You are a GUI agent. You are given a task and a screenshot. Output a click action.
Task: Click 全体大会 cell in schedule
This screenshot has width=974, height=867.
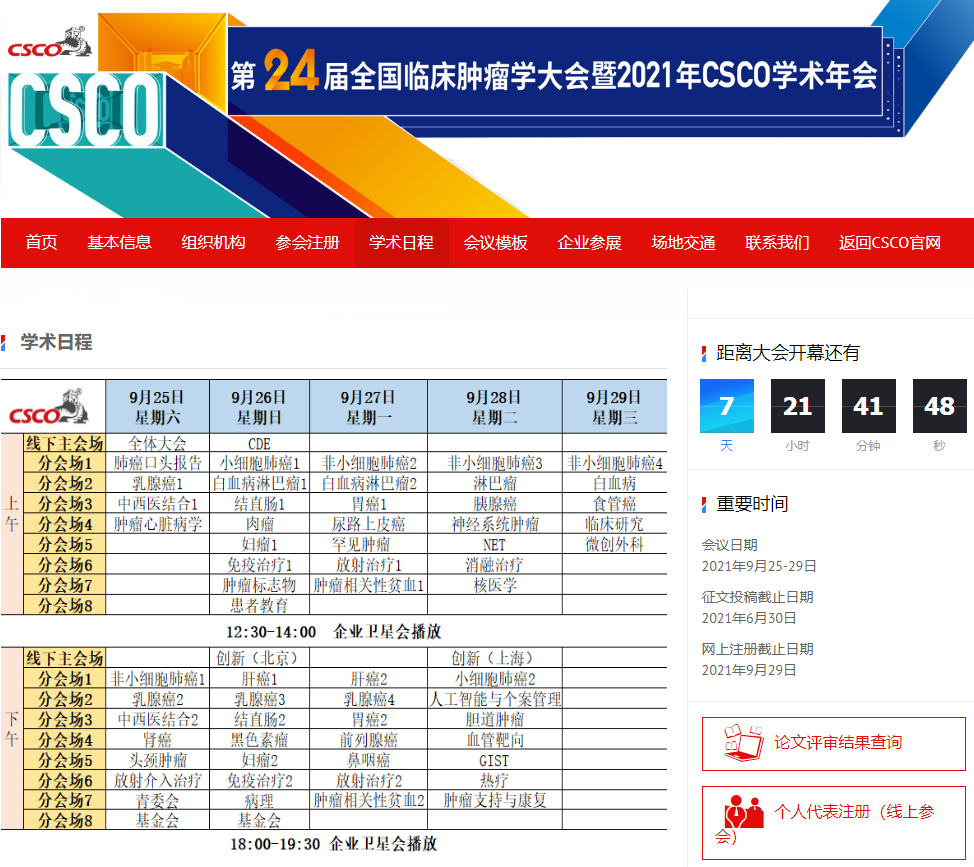coord(157,443)
